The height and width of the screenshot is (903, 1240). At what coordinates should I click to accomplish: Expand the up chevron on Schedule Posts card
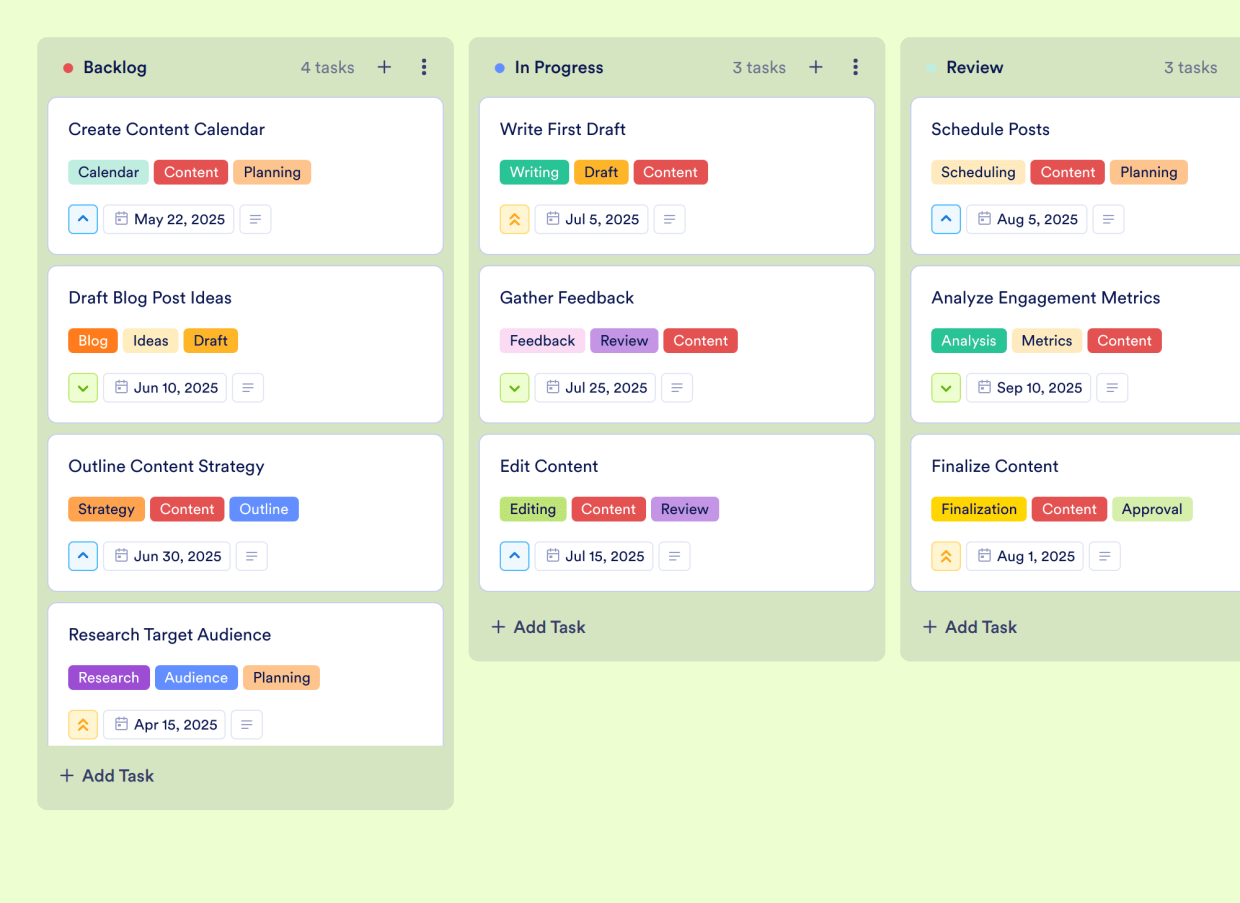[x=946, y=219]
